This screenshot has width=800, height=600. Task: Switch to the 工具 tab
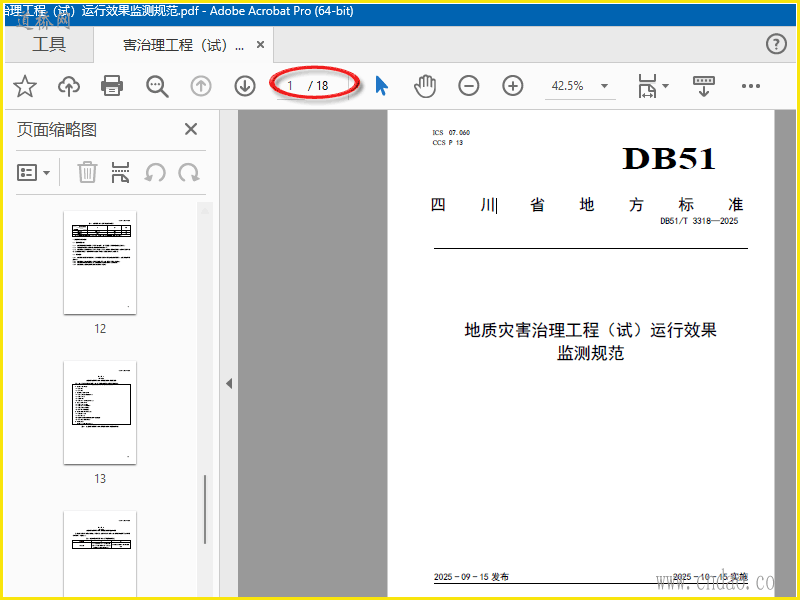tap(49, 44)
